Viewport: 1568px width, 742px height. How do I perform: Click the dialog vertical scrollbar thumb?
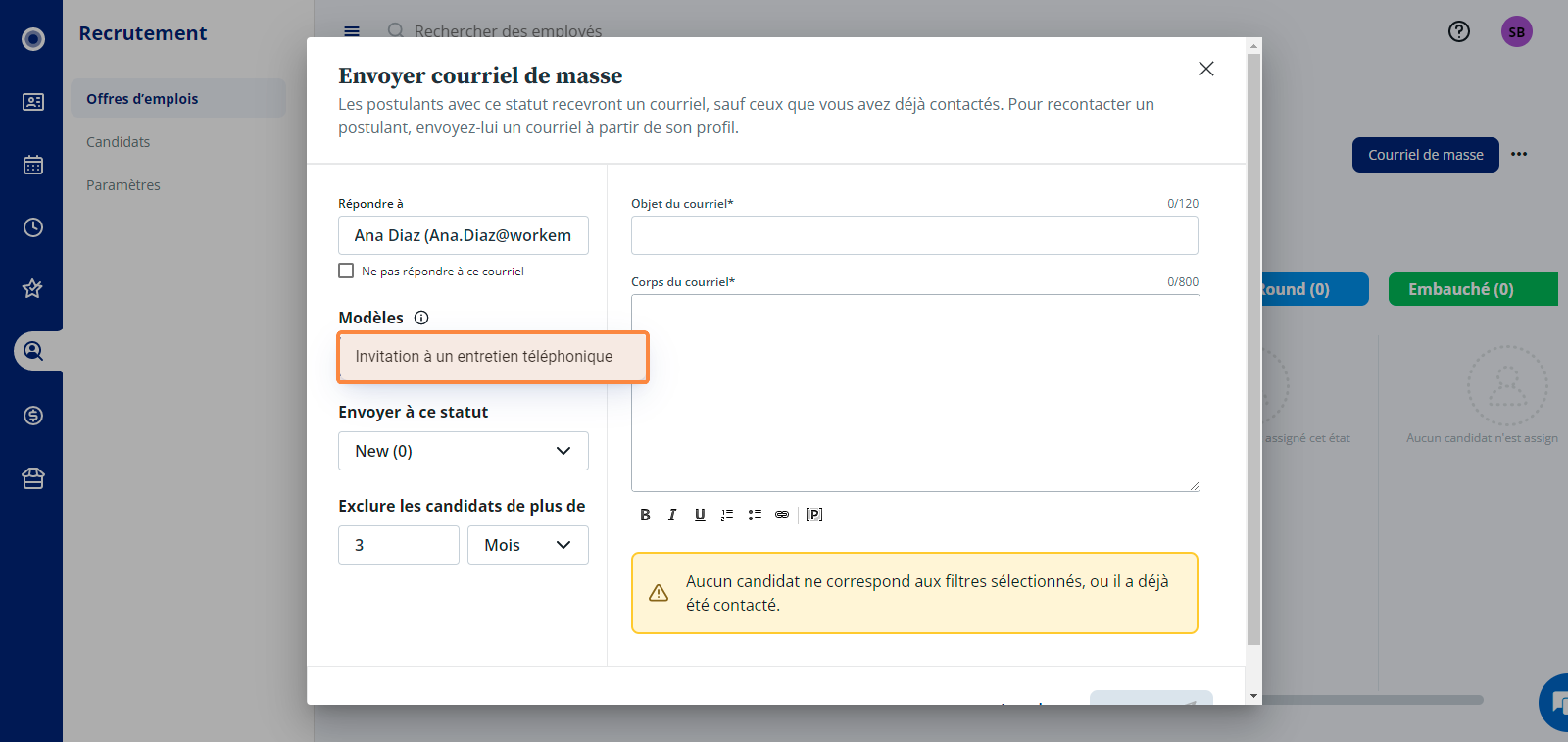(x=1253, y=349)
